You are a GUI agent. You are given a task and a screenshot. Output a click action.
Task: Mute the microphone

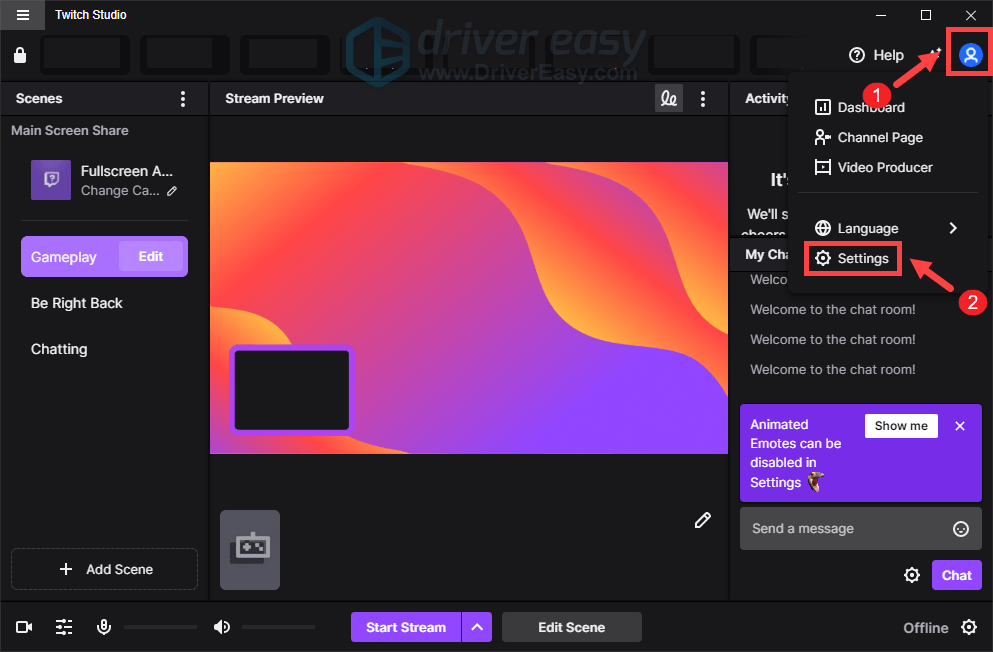(x=104, y=627)
